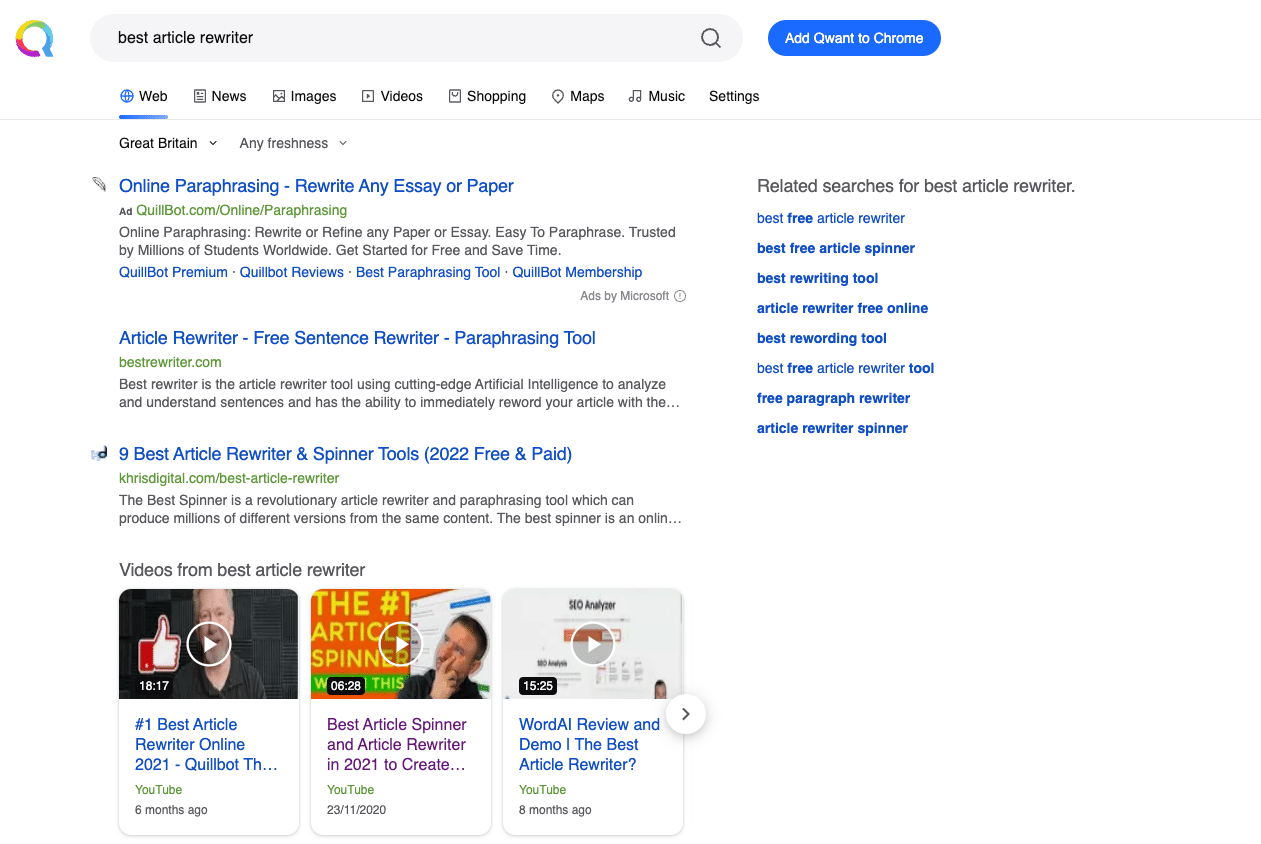Viewport: 1261px width, 844px height.
Task: Click the Qwant logo
Action: coord(34,37)
